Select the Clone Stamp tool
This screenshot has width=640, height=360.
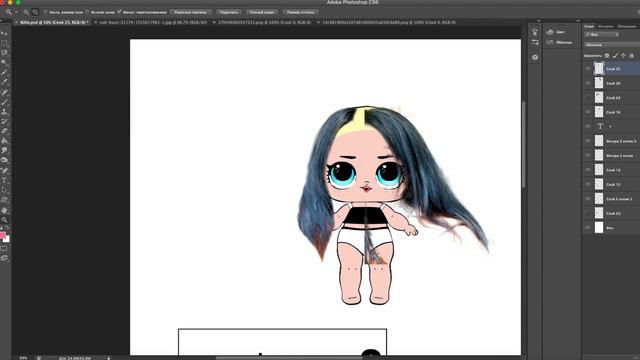(4, 112)
